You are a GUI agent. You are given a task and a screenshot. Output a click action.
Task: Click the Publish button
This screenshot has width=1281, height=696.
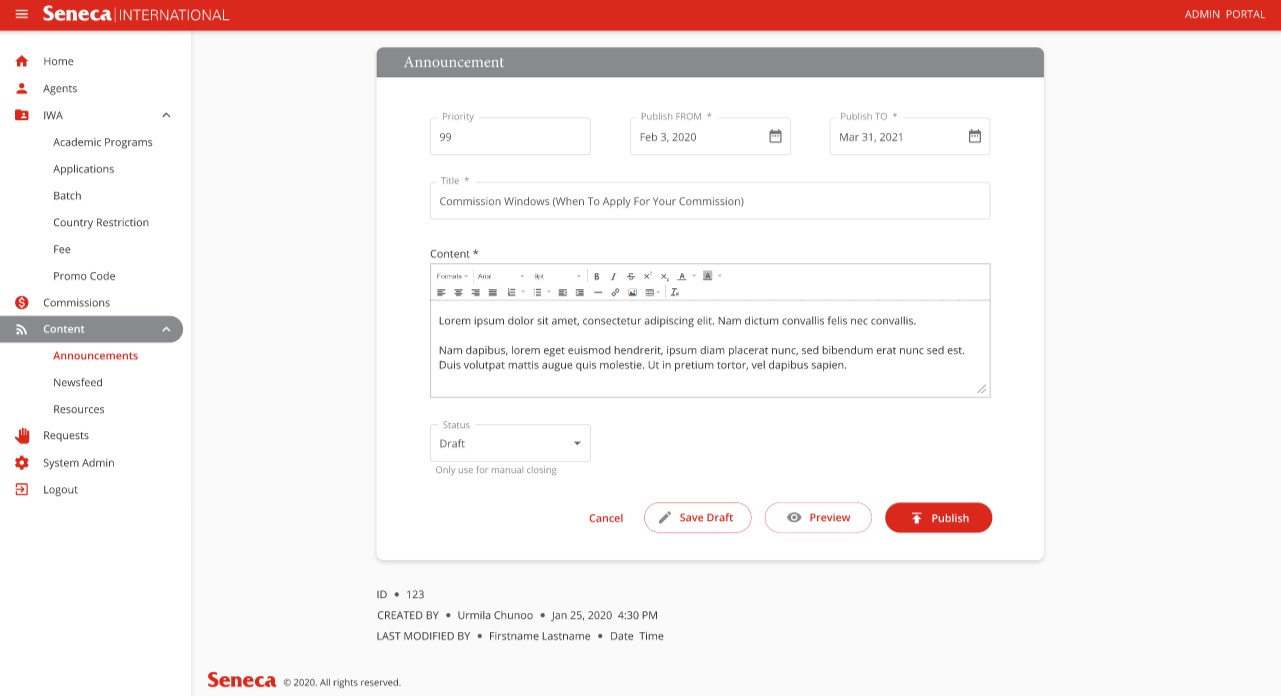(938, 518)
